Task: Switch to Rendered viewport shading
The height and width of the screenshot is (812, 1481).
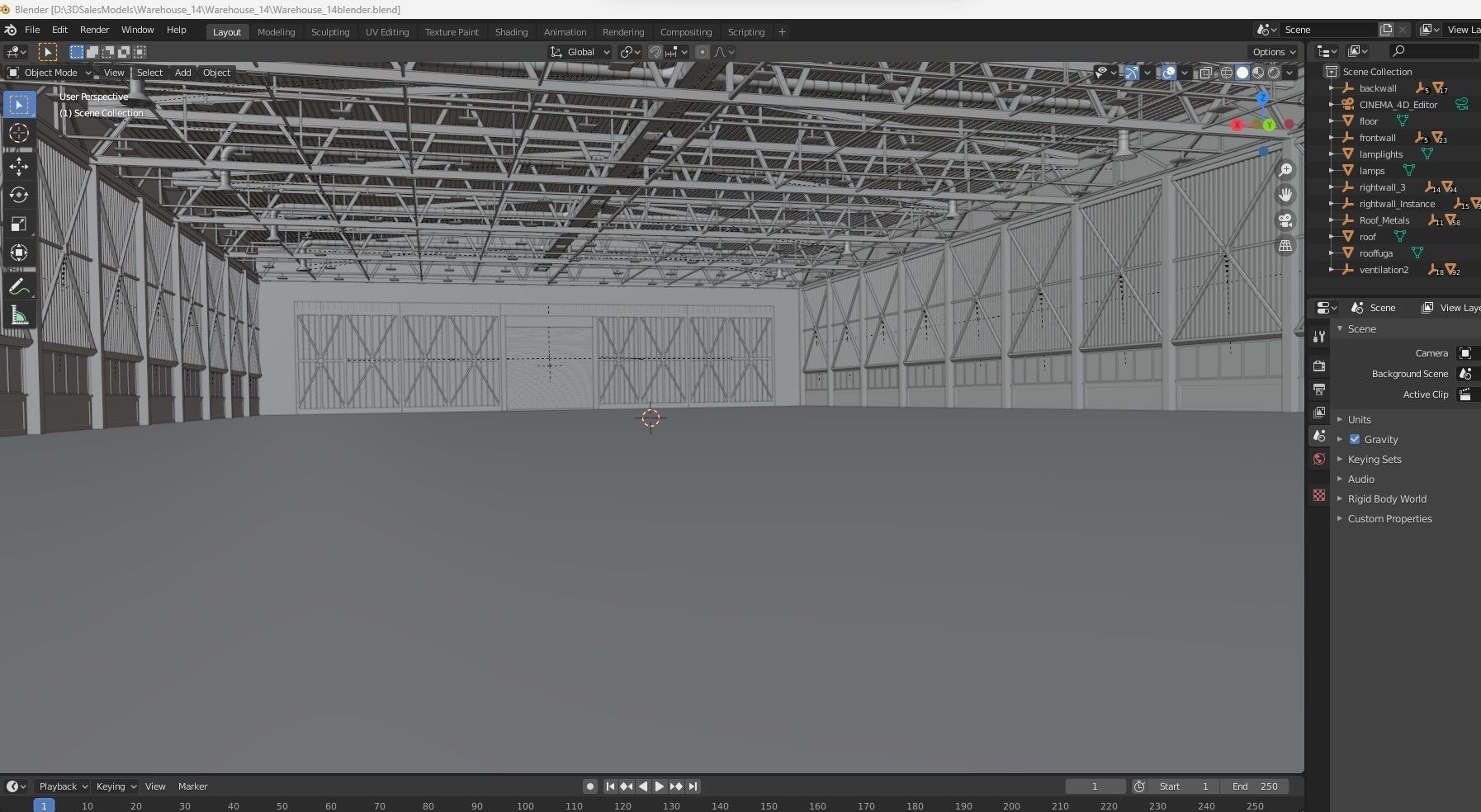Action: pos(1274,73)
